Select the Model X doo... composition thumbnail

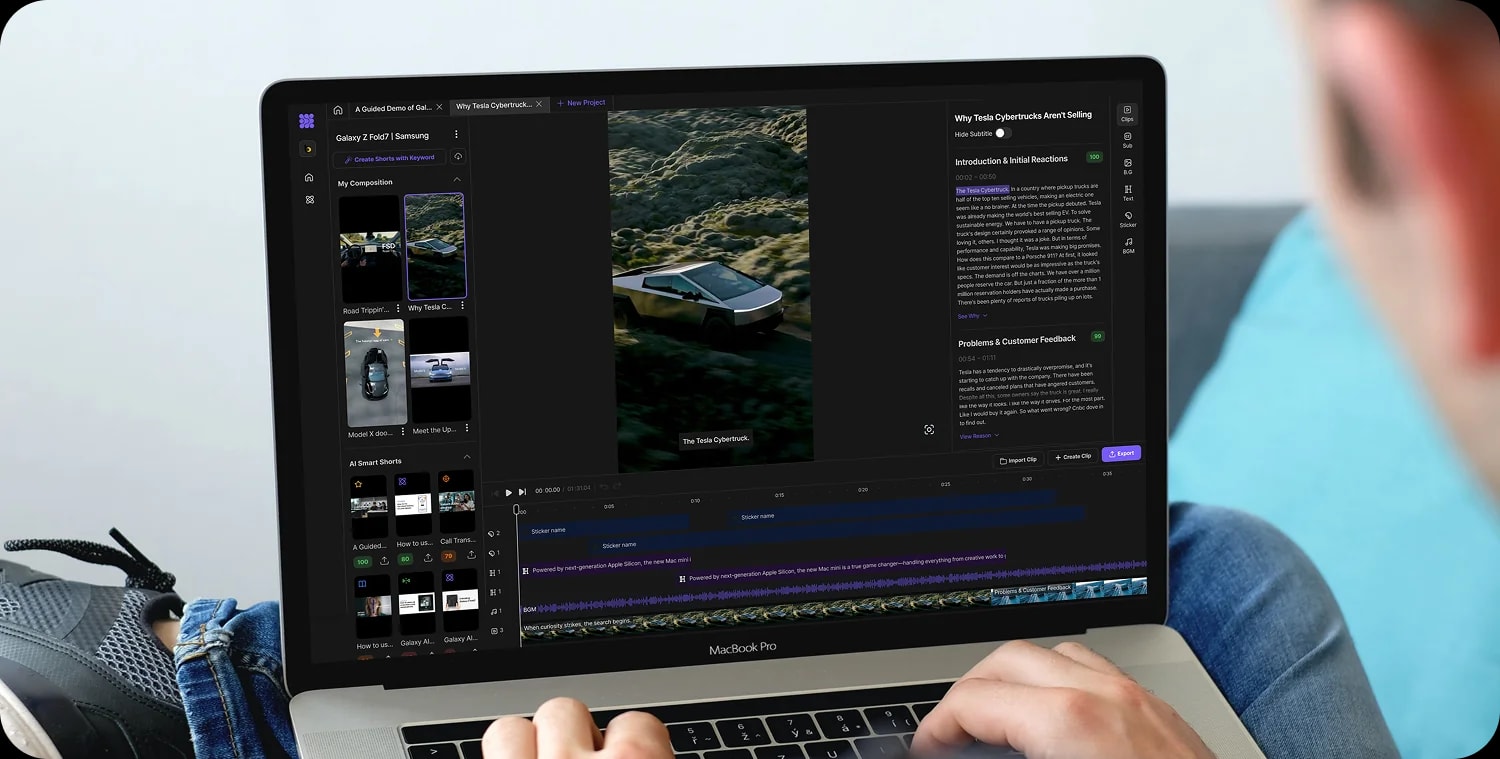(375, 372)
